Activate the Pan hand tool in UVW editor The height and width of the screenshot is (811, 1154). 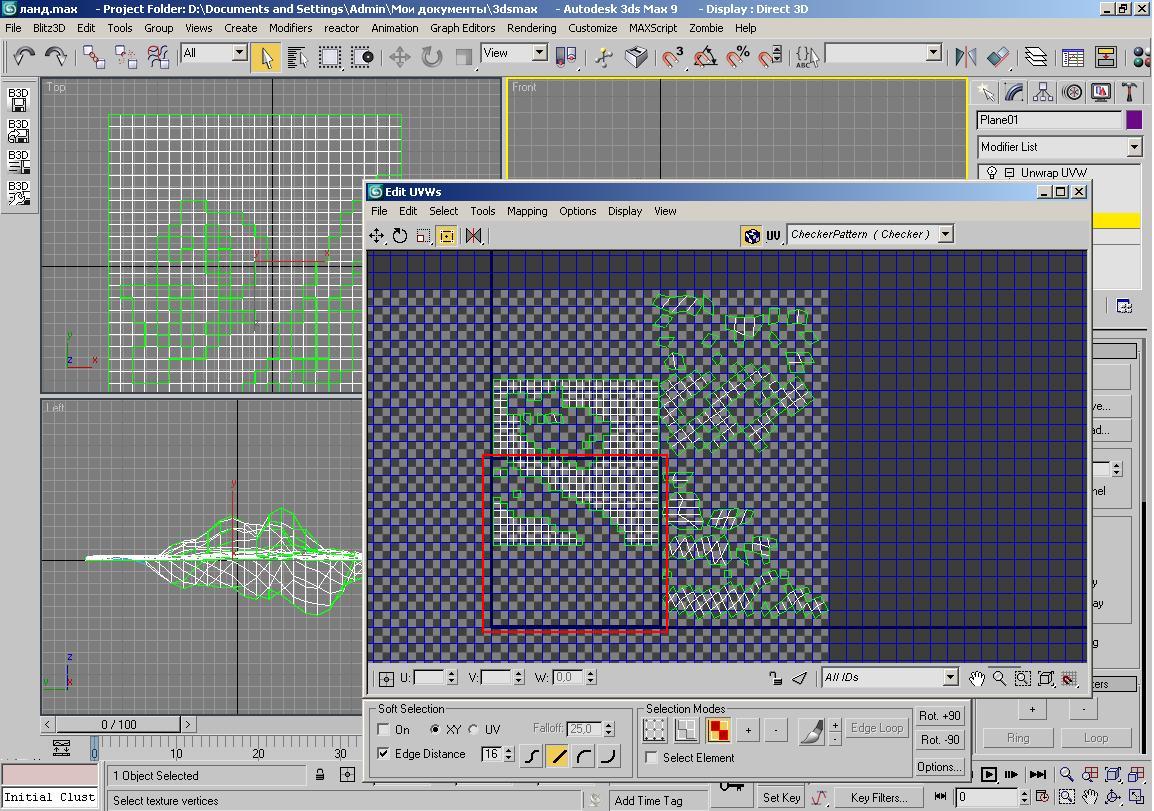pyautogui.click(x=976, y=678)
